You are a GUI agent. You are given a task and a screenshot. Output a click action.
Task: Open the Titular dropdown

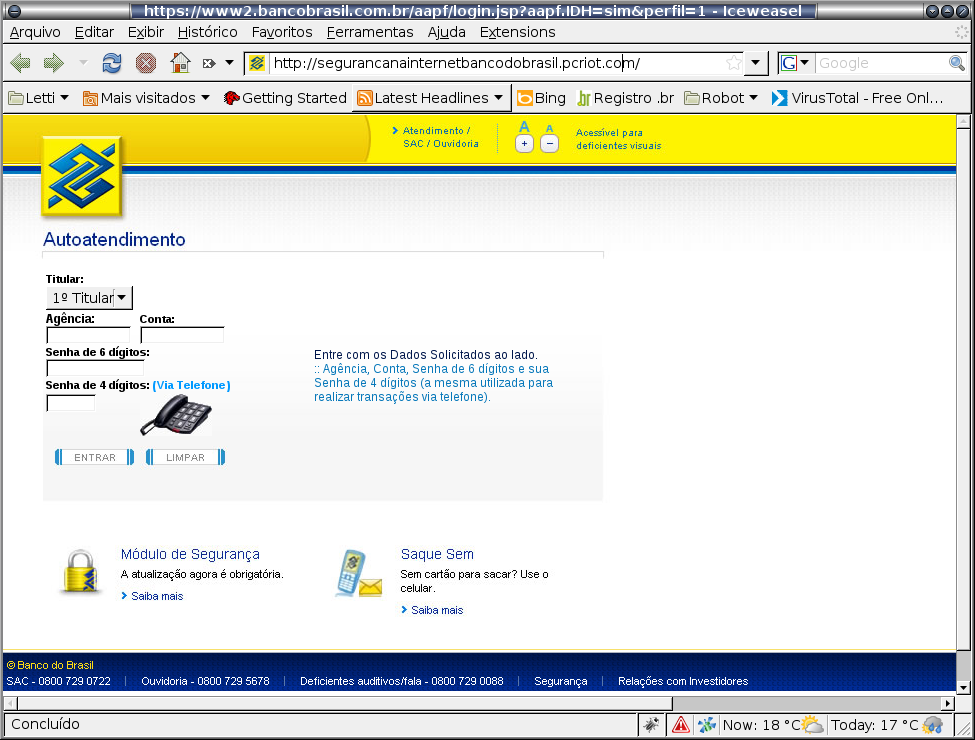click(89, 298)
